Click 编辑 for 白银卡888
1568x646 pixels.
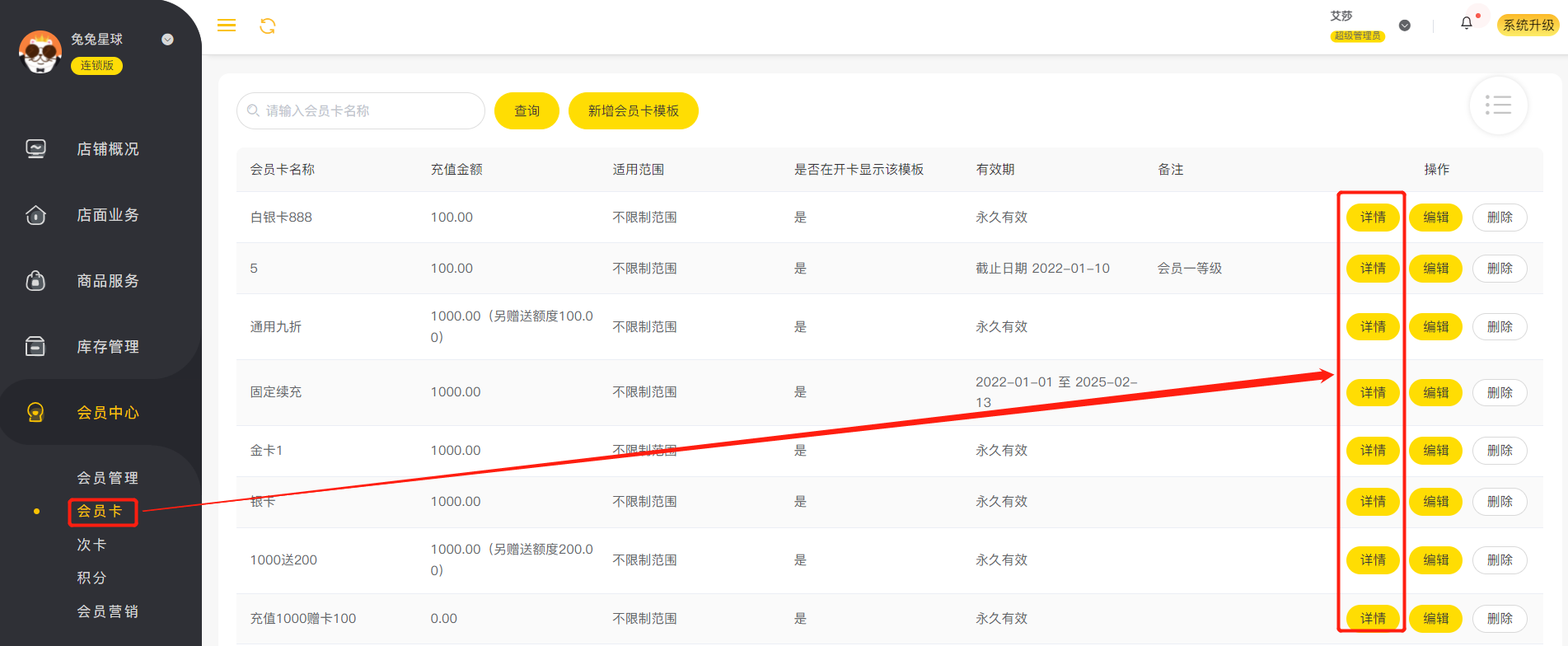pos(1435,218)
